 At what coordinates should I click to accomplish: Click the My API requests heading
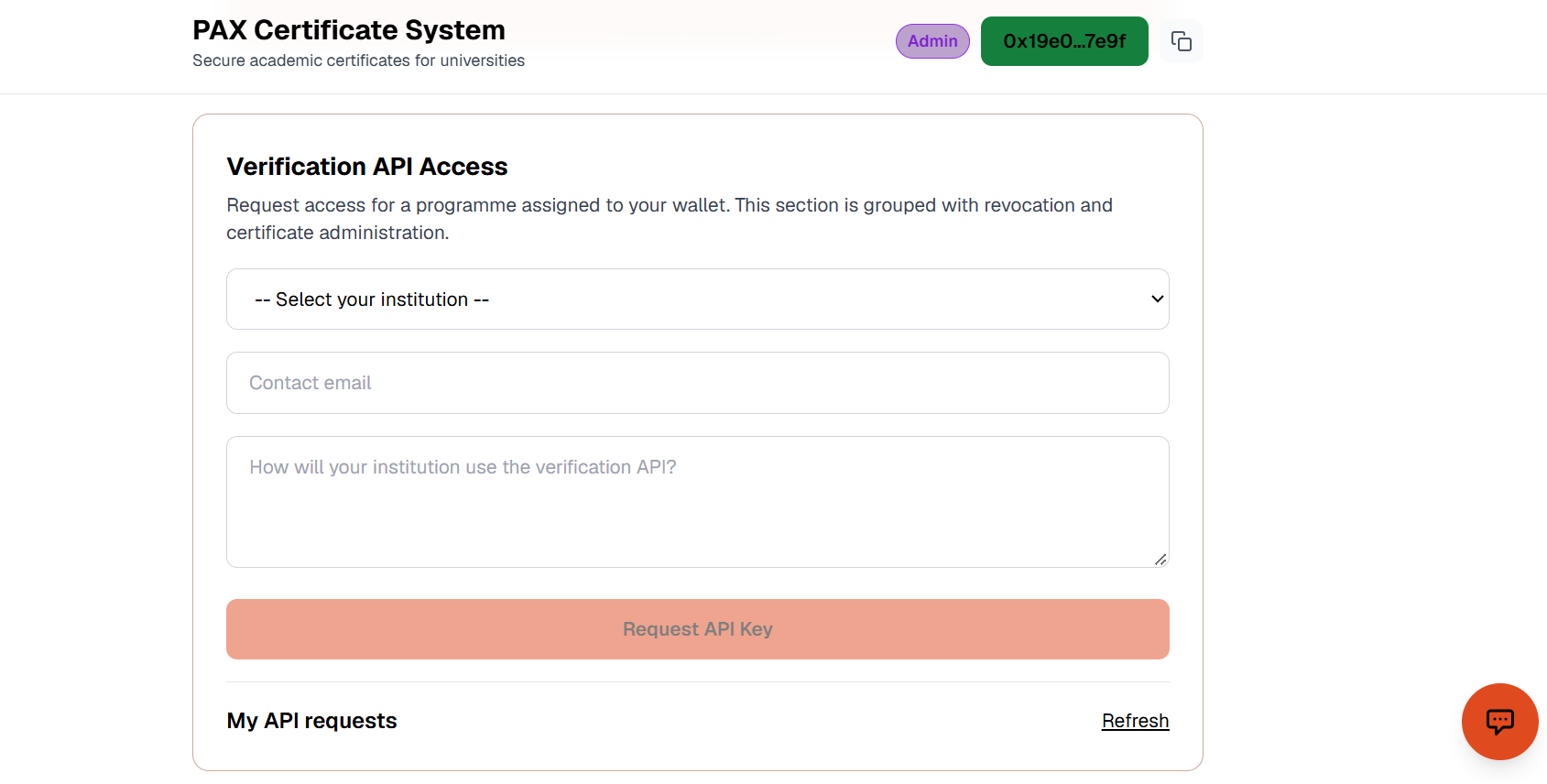[x=312, y=721]
